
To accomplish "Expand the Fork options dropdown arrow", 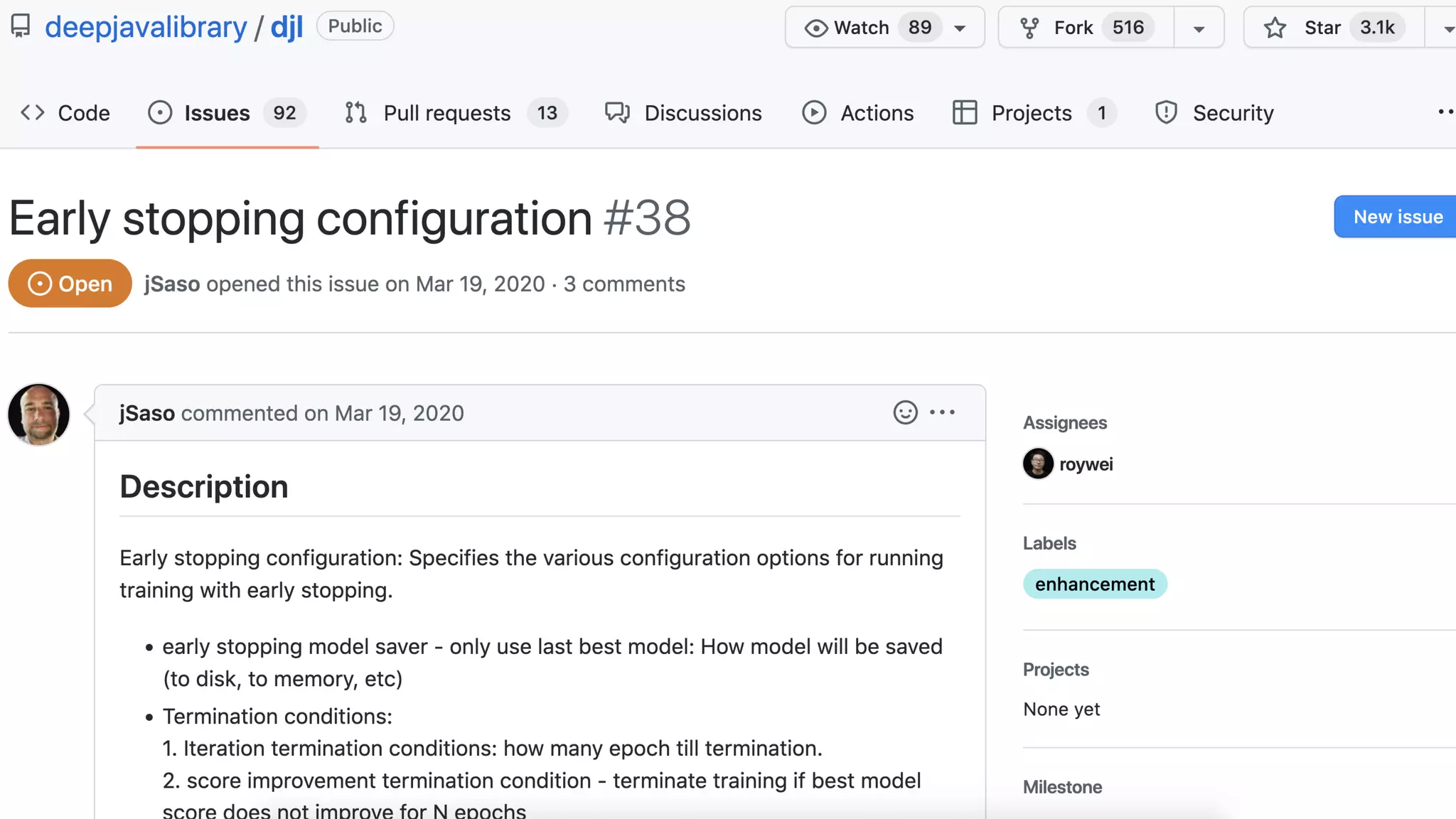I will coord(1199,28).
